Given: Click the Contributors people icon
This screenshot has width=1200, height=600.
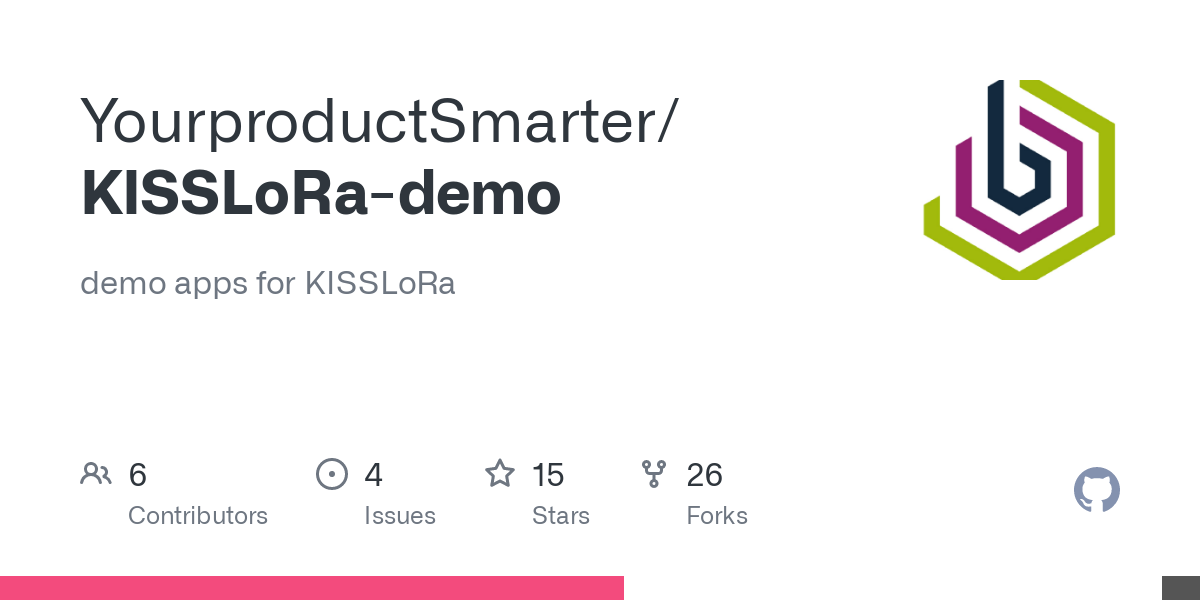Looking at the screenshot, I should [96, 474].
